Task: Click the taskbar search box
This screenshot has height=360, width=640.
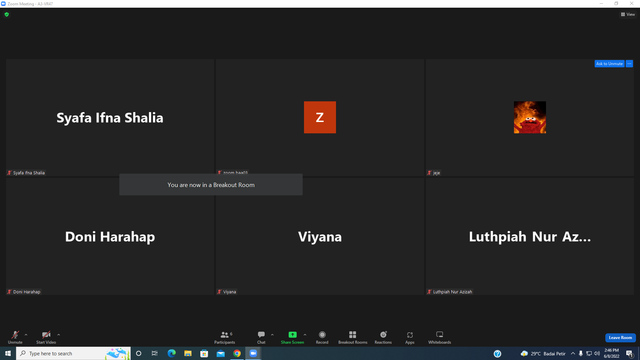Action: 73,353
